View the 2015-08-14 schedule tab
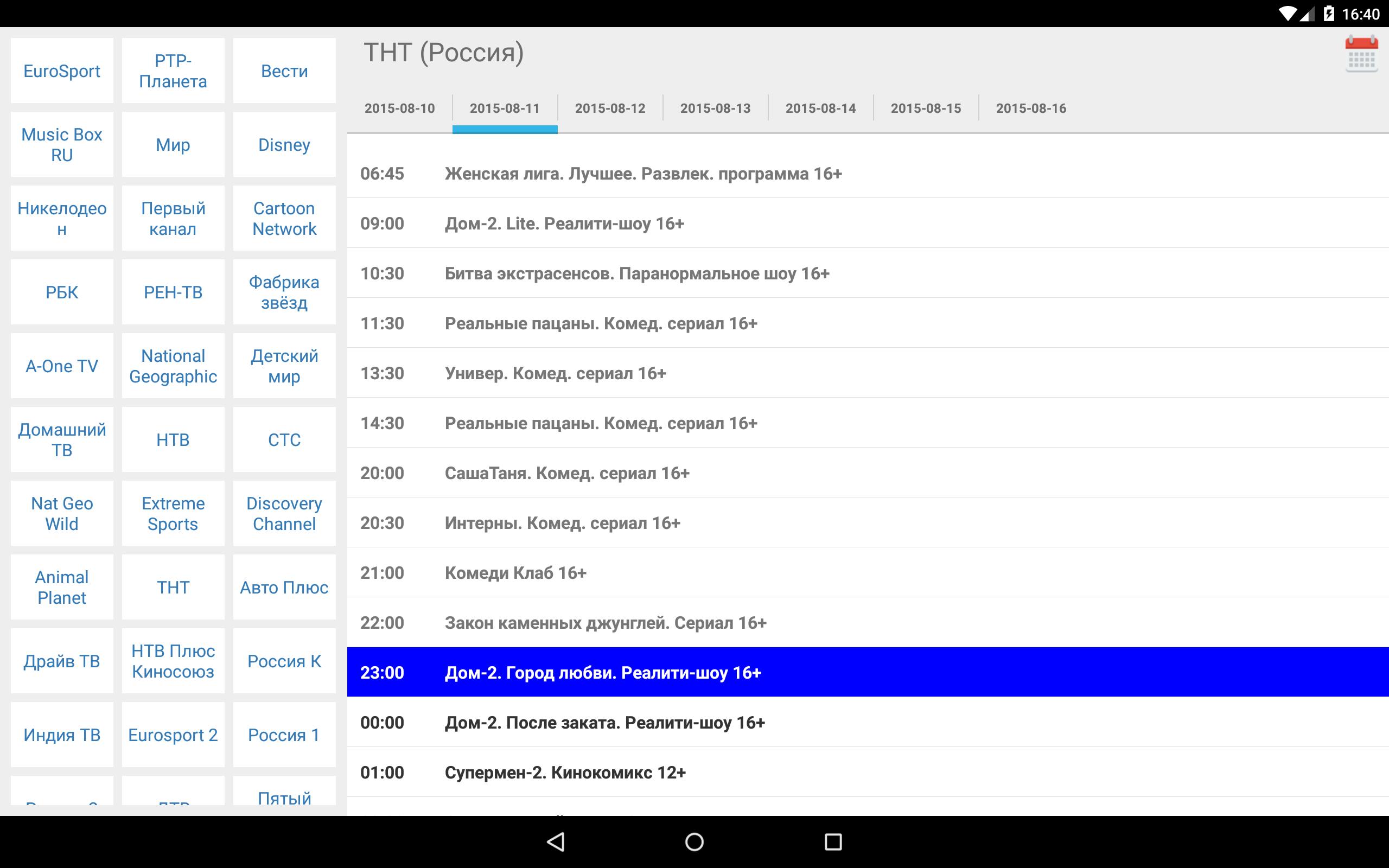The width and height of the screenshot is (1389, 868). (820, 108)
